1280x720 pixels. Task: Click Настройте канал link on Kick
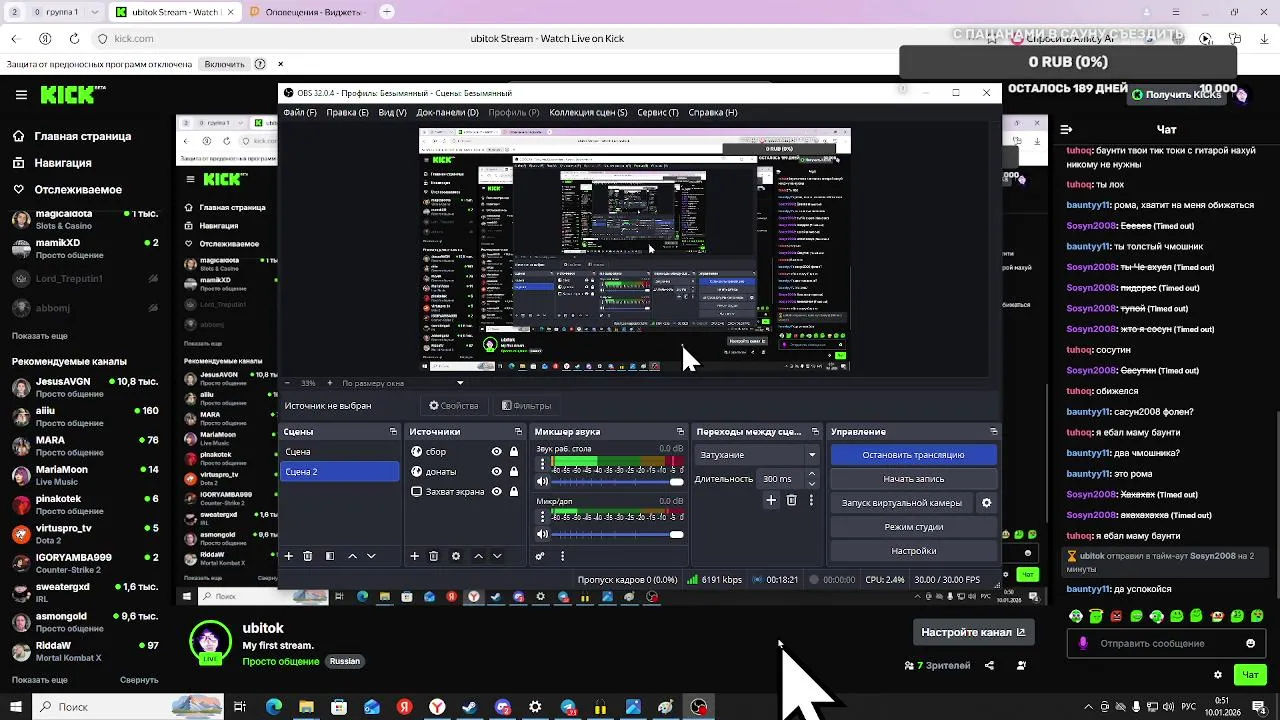pyautogui.click(x=973, y=632)
